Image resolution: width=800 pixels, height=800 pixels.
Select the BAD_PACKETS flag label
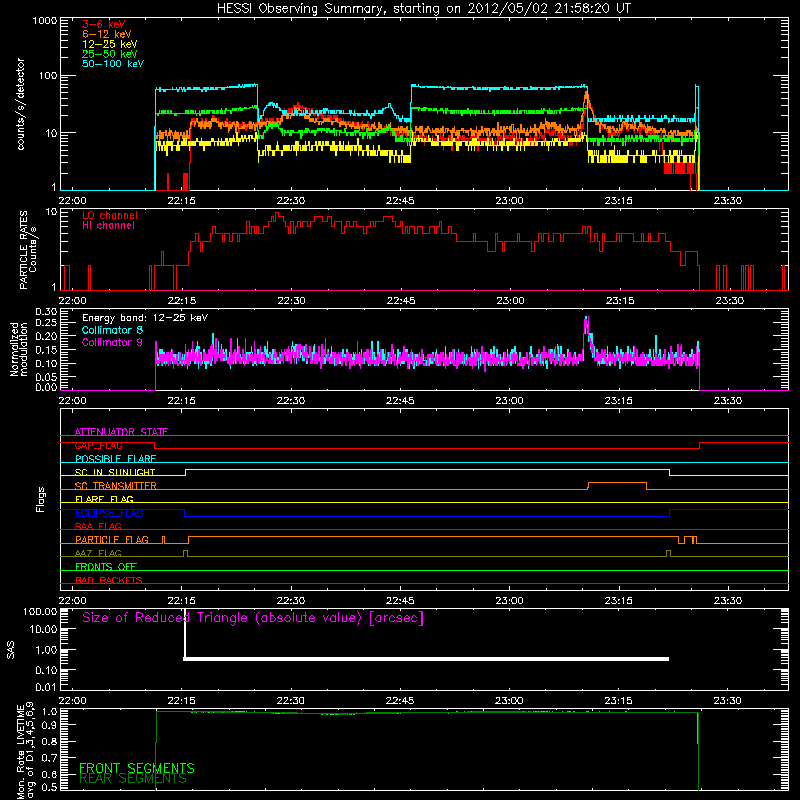pos(109,581)
